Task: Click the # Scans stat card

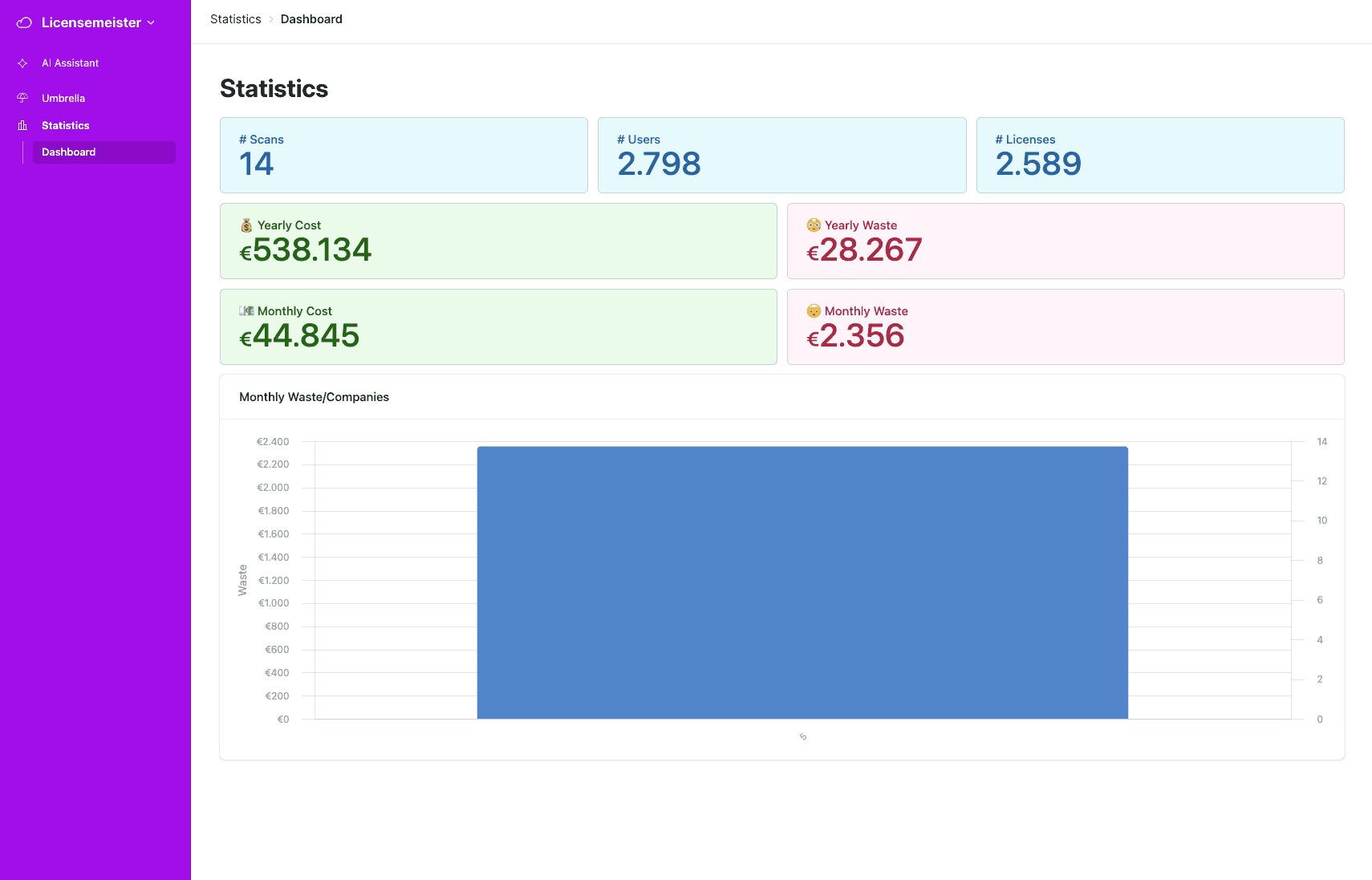Action: tap(404, 156)
